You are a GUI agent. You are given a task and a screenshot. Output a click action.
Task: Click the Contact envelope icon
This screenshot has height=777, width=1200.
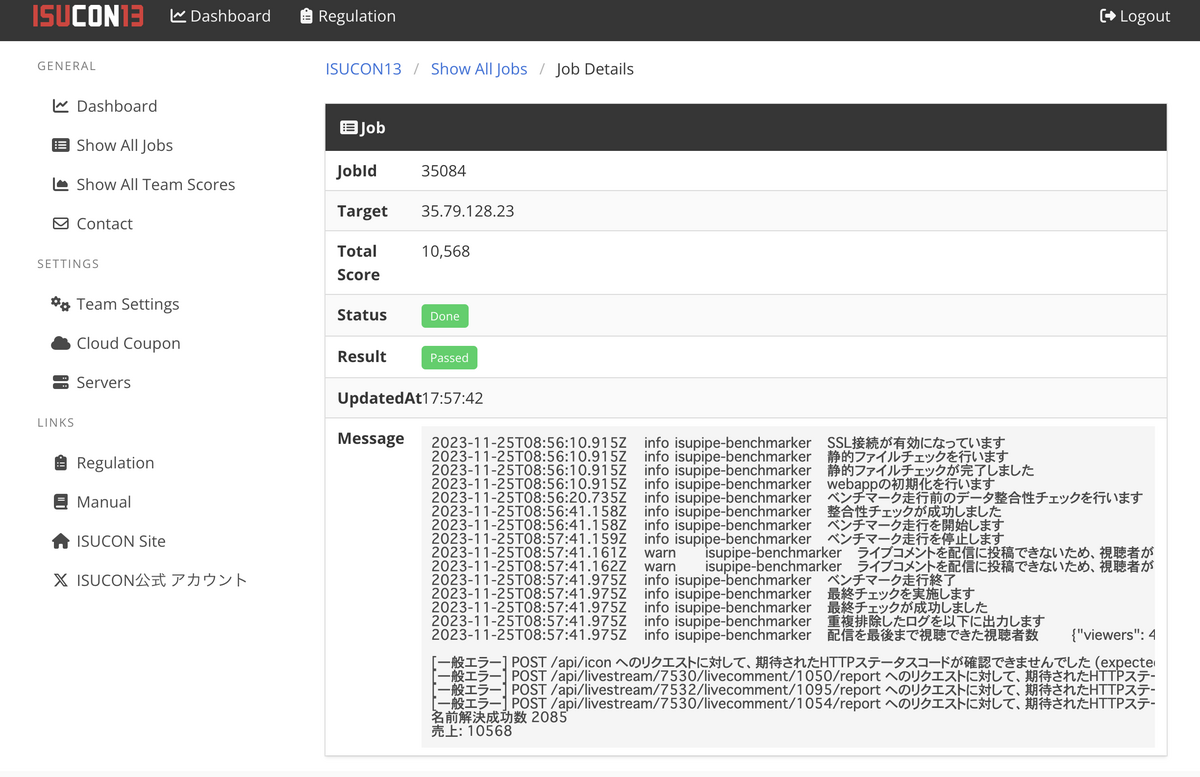pos(61,223)
